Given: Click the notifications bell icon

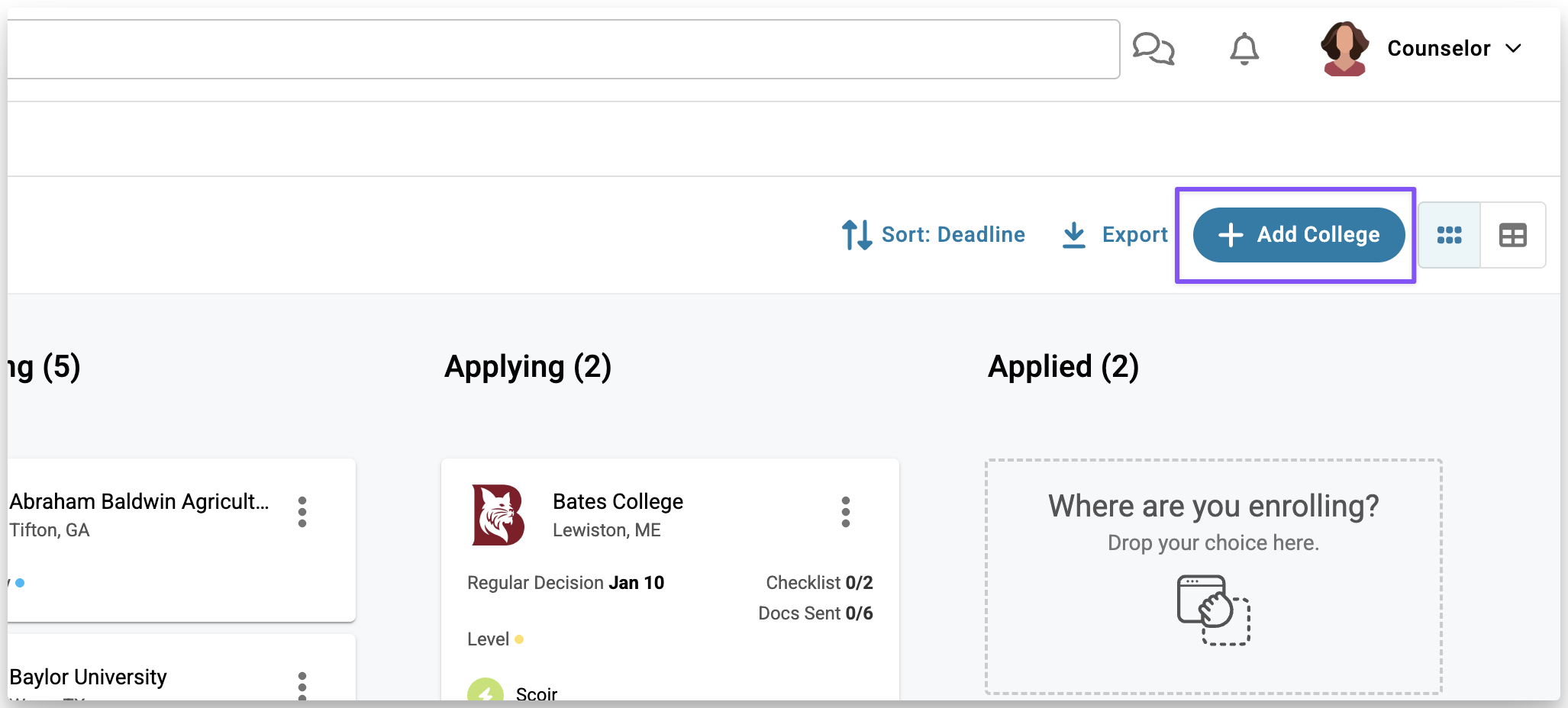Looking at the screenshot, I should click(x=1244, y=49).
